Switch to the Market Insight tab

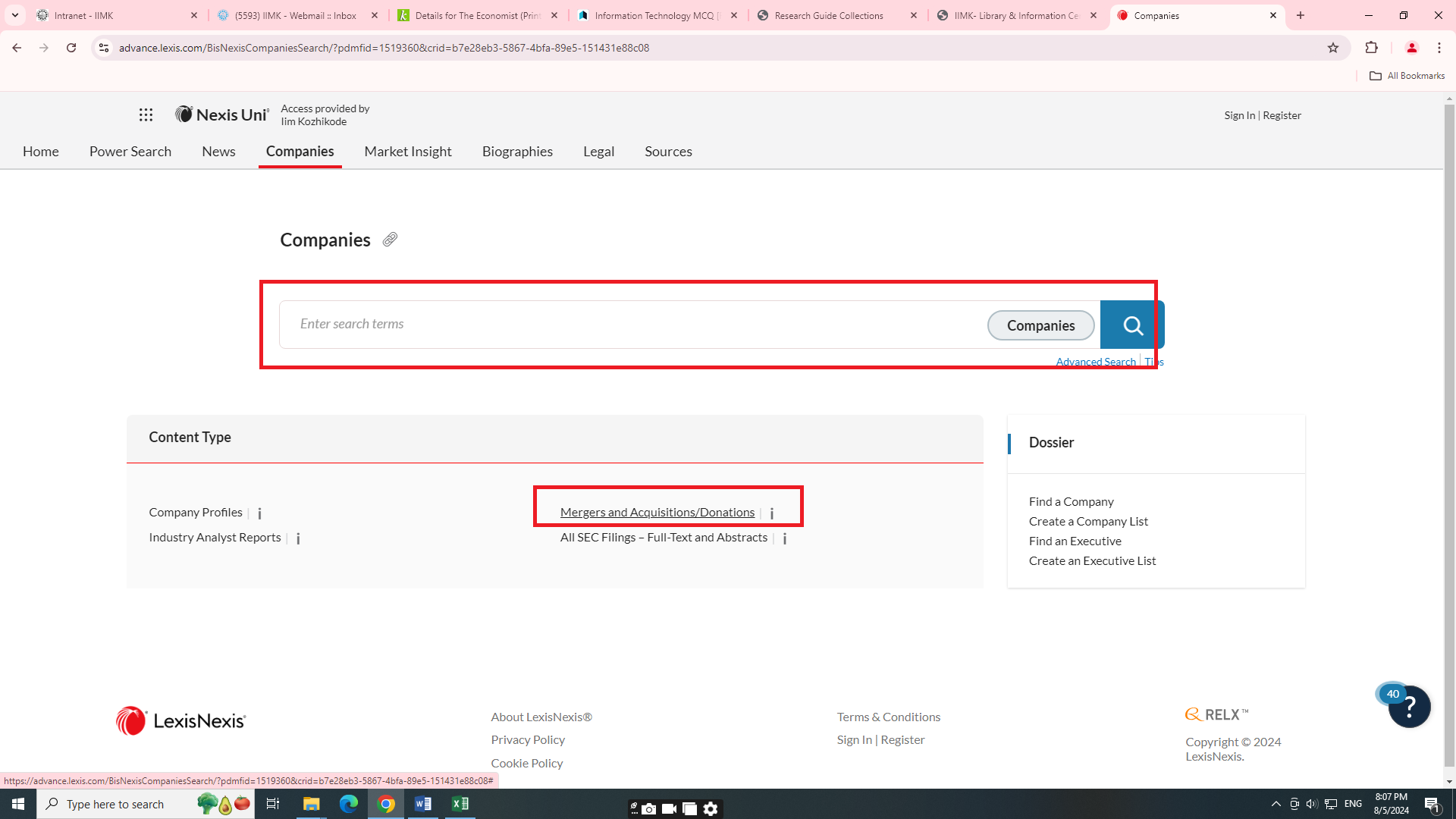pos(408,152)
